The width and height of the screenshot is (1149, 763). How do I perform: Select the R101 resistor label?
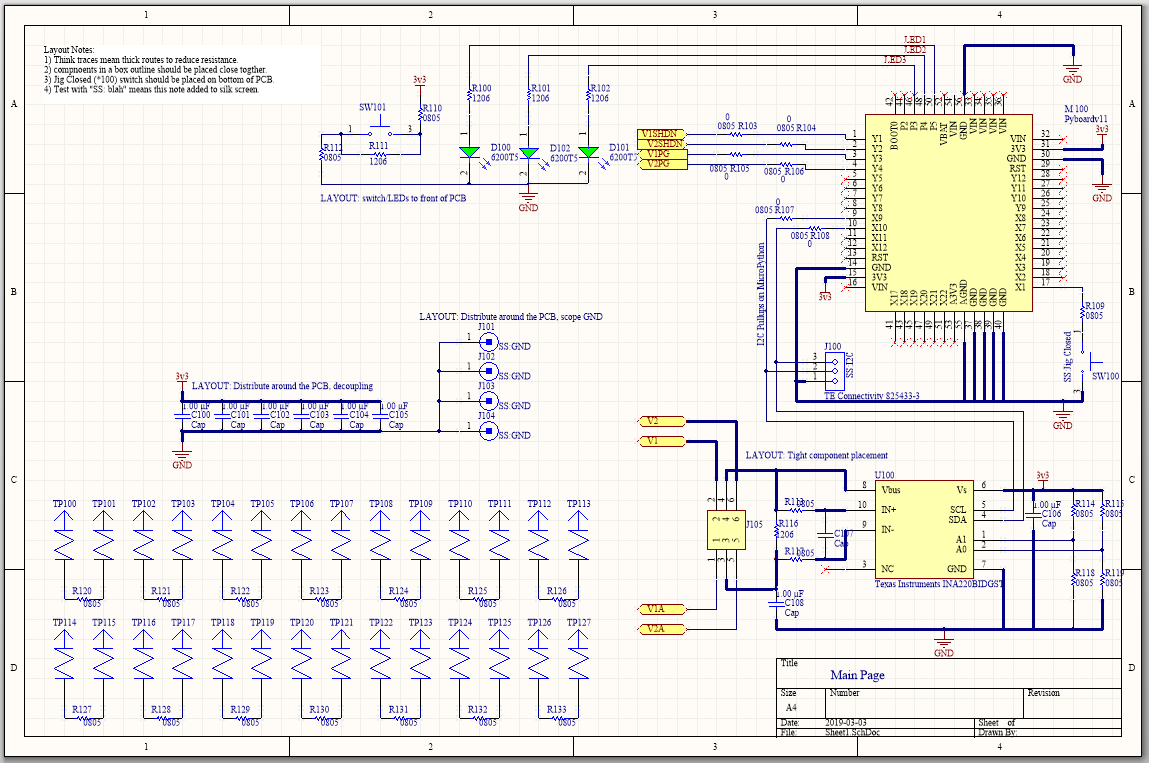[541, 88]
